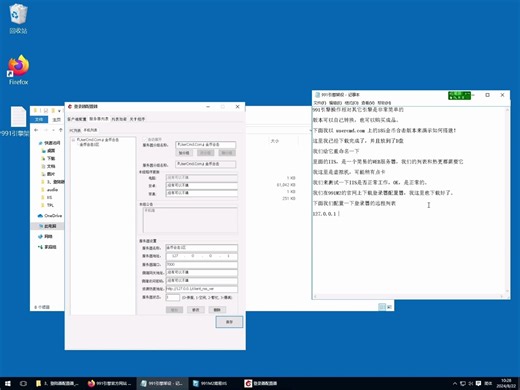
Task: Edit the server status number field
Action: click(x=173, y=297)
